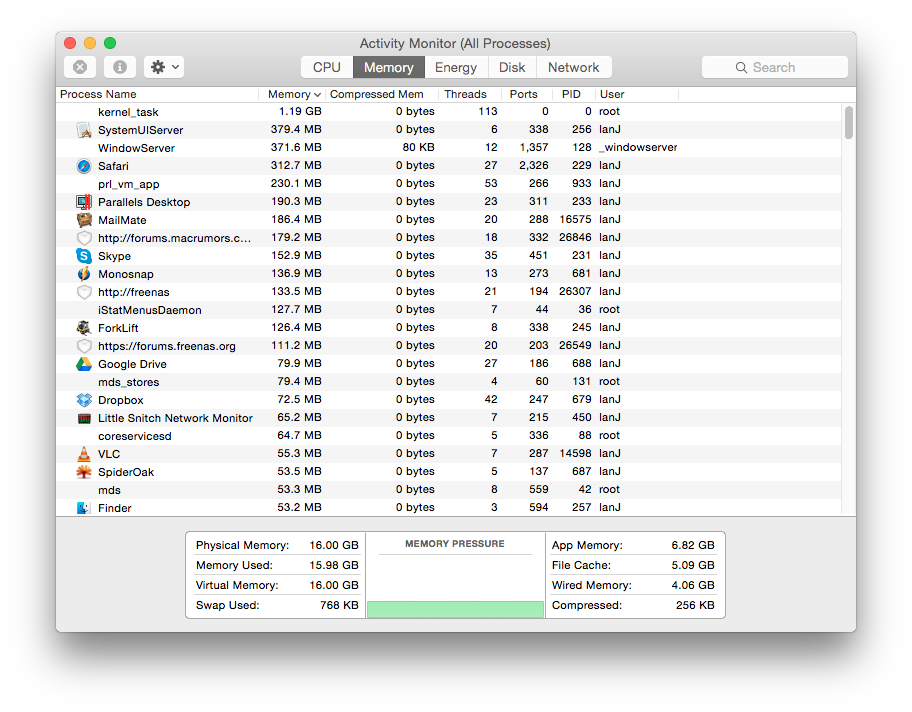Click the Wired Memory 4.06 GB value
The width and height of the screenshot is (912, 712).
pyautogui.click(x=693, y=585)
